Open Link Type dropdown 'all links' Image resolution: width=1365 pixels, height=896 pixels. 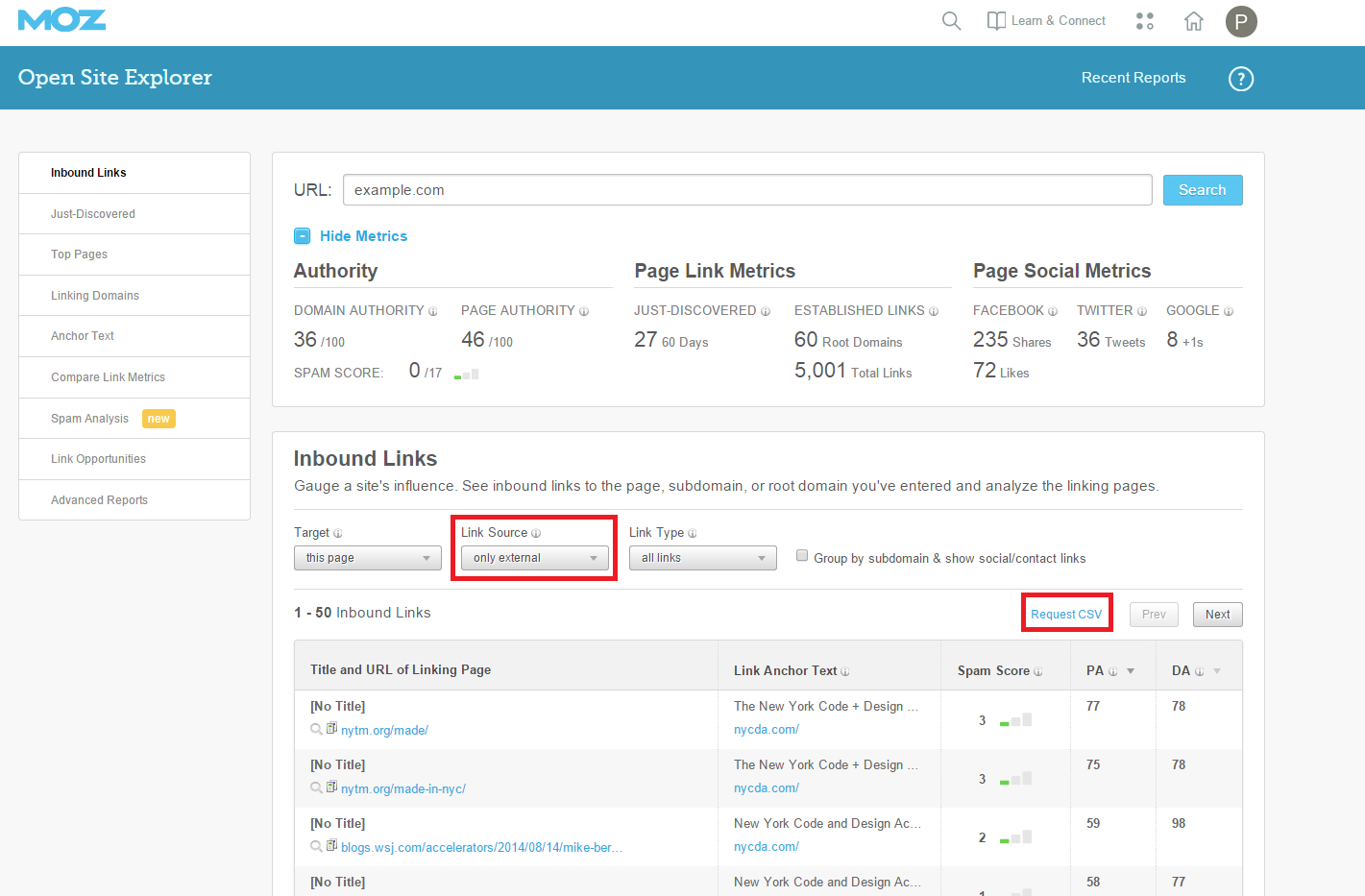(x=703, y=558)
